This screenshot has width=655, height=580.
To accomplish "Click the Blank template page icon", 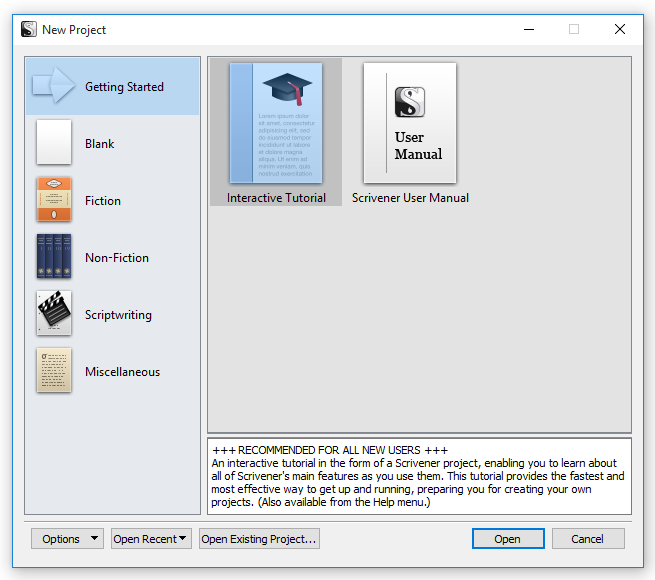I will point(54,142).
